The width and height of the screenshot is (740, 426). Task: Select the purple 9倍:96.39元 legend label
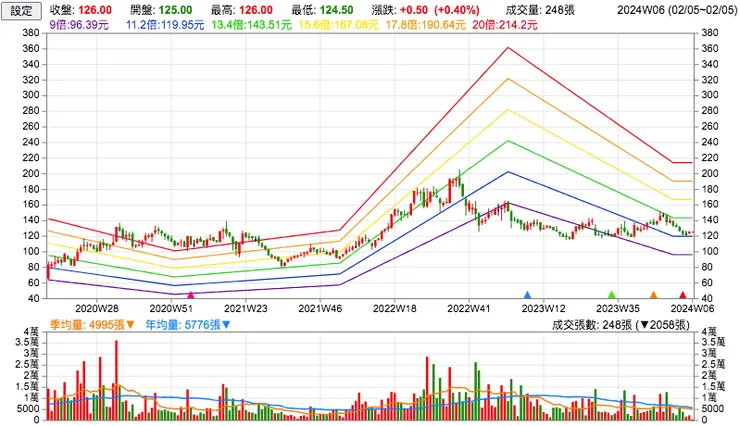click(x=79, y=25)
